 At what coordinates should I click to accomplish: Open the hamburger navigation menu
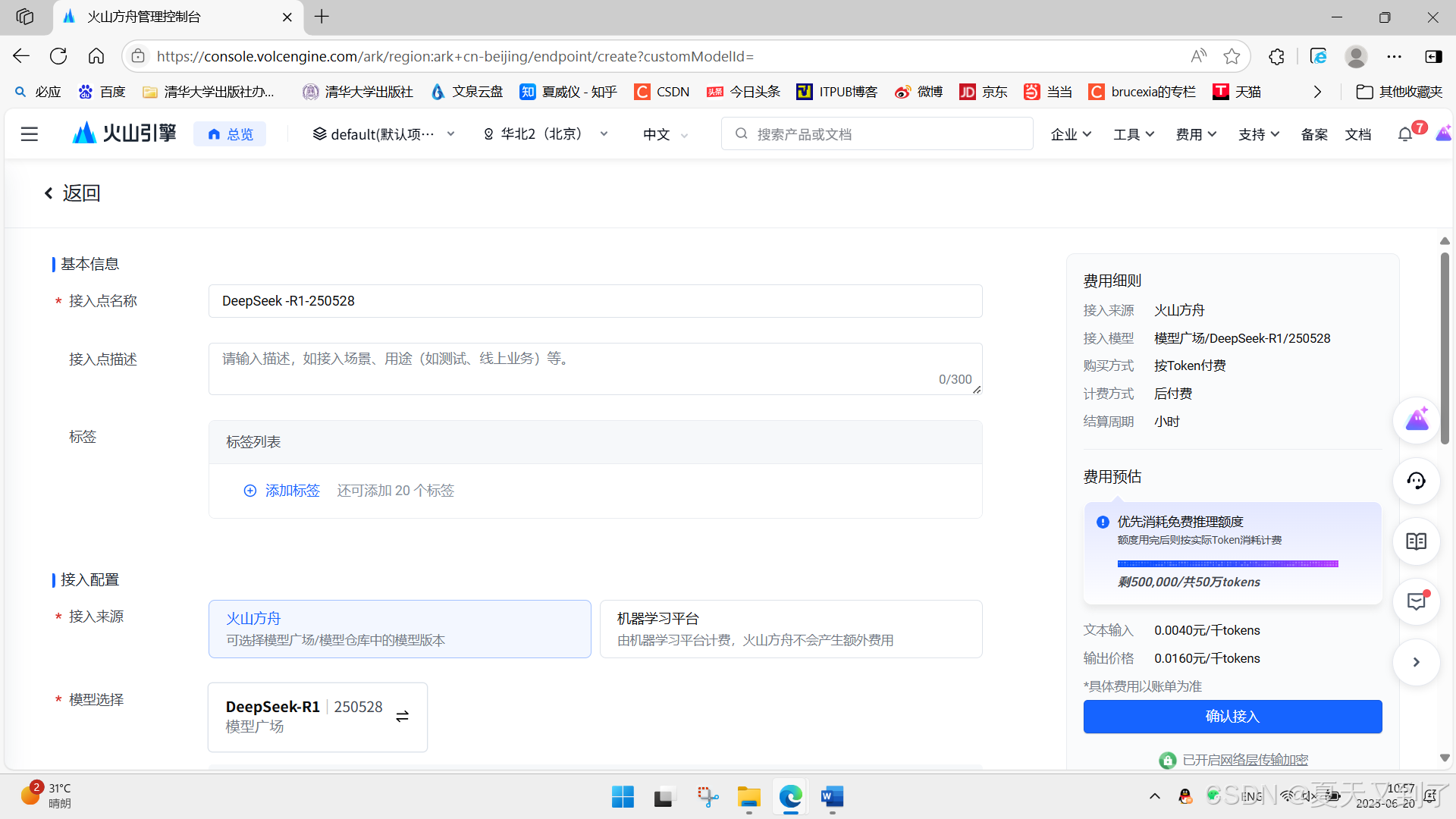pyautogui.click(x=30, y=134)
